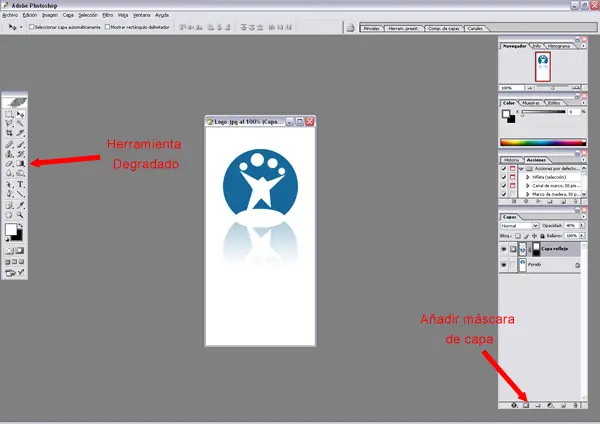Viewport: 600px width, 424px height.
Task: Select the Healing Brush tool
Action: pos(9,145)
